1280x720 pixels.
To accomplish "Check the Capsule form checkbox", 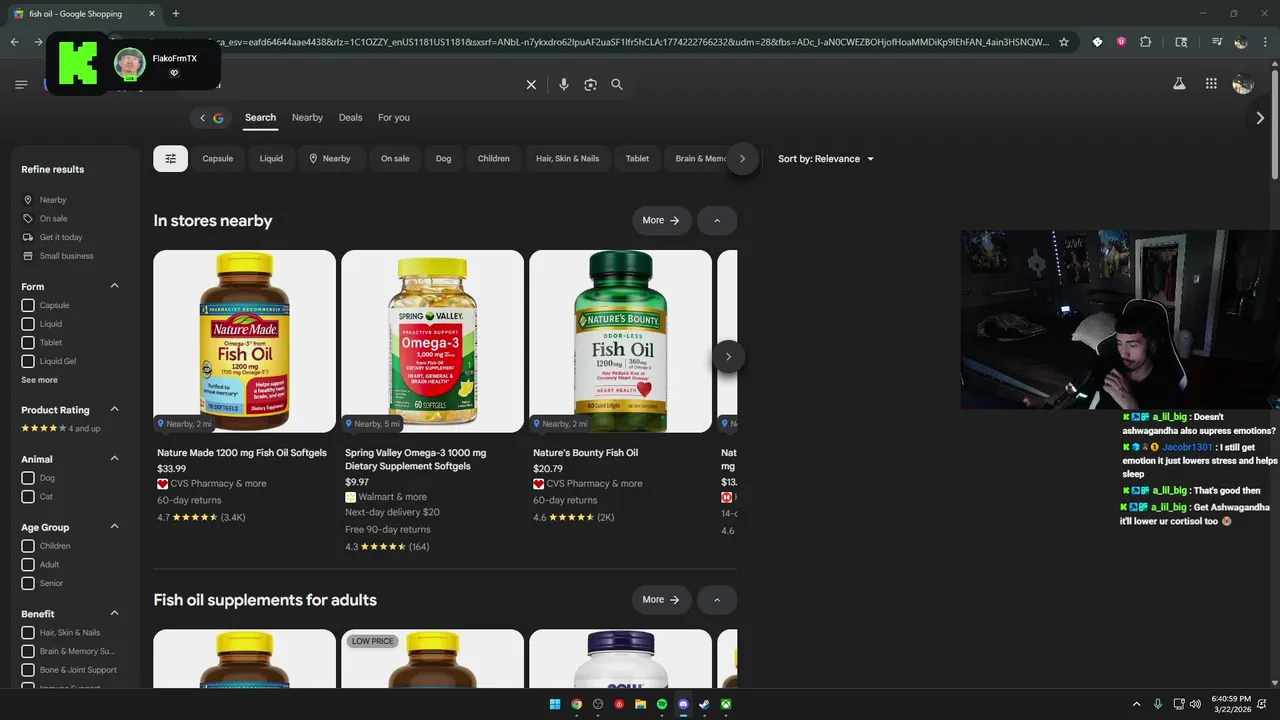I will pyautogui.click(x=28, y=305).
